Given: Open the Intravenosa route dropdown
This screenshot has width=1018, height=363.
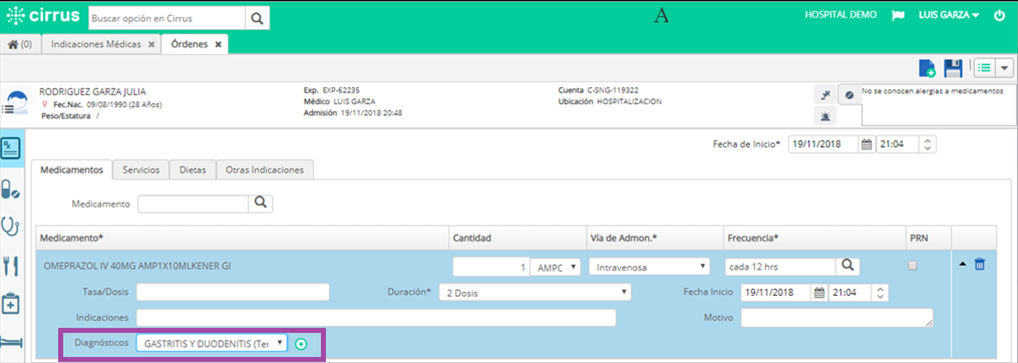Looking at the screenshot, I should pos(649,266).
